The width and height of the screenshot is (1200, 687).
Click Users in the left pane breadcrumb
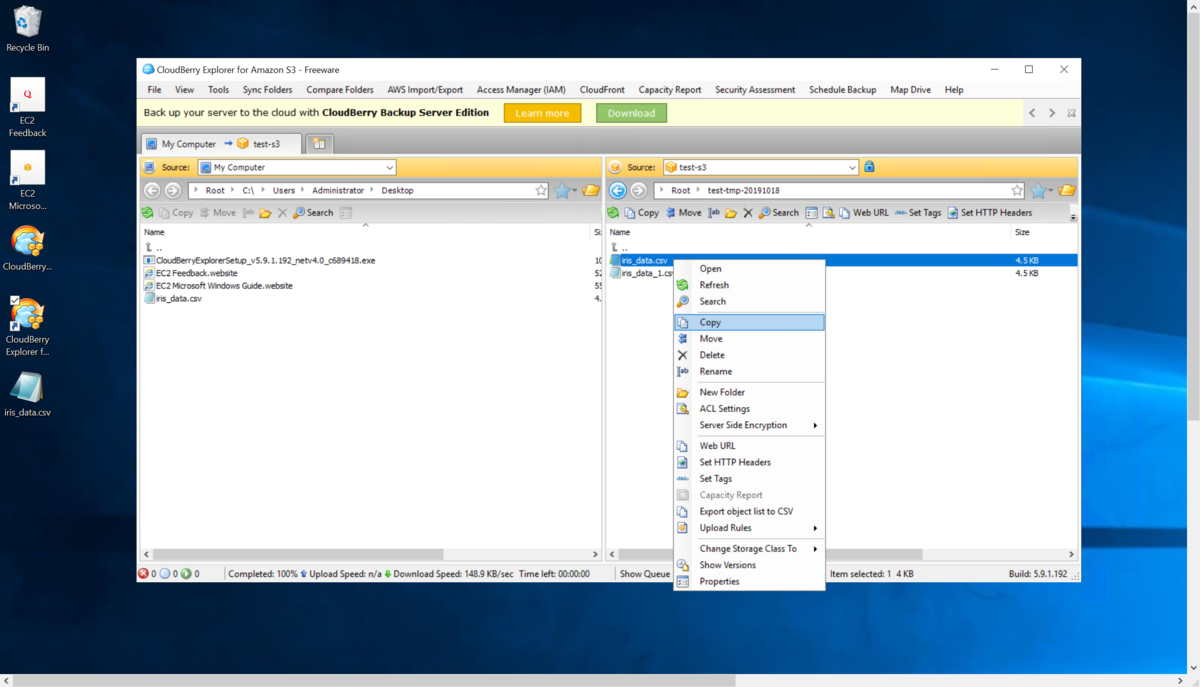[284, 190]
